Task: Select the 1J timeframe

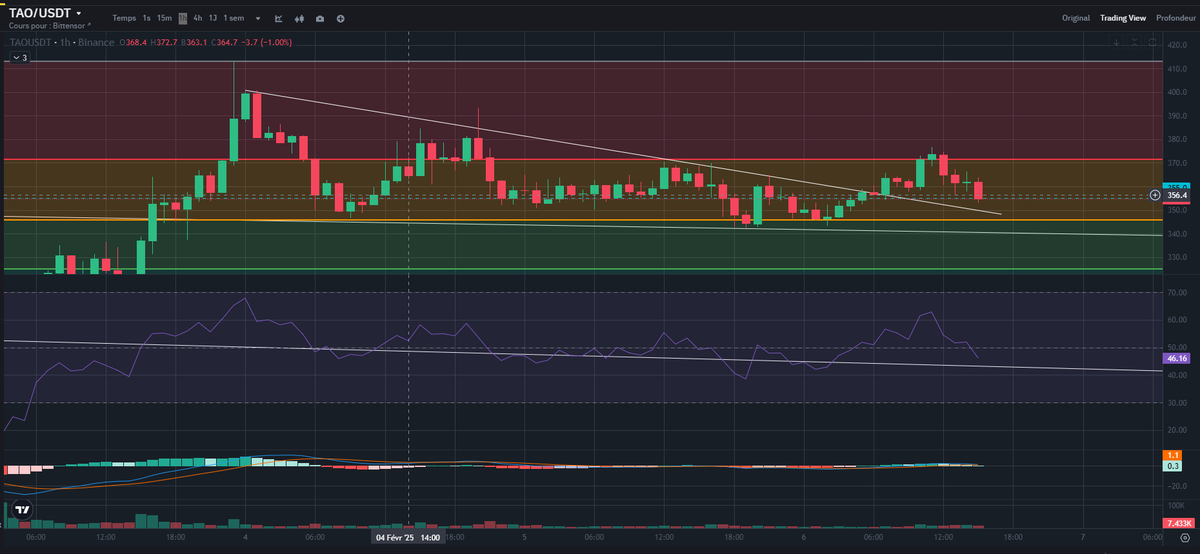Action: pyautogui.click(x=213, y=18)
